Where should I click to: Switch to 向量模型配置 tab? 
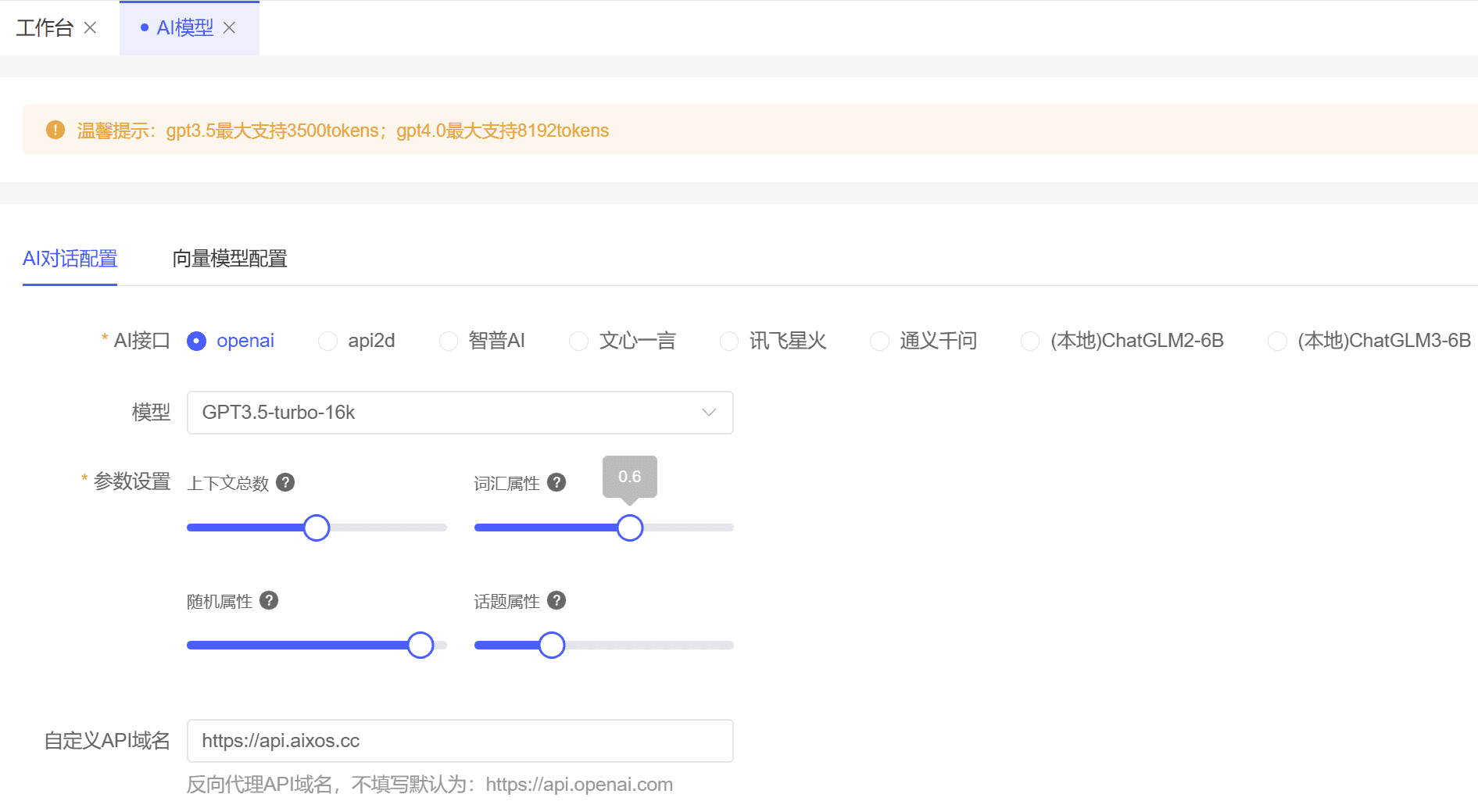click(x=230, y=259)
